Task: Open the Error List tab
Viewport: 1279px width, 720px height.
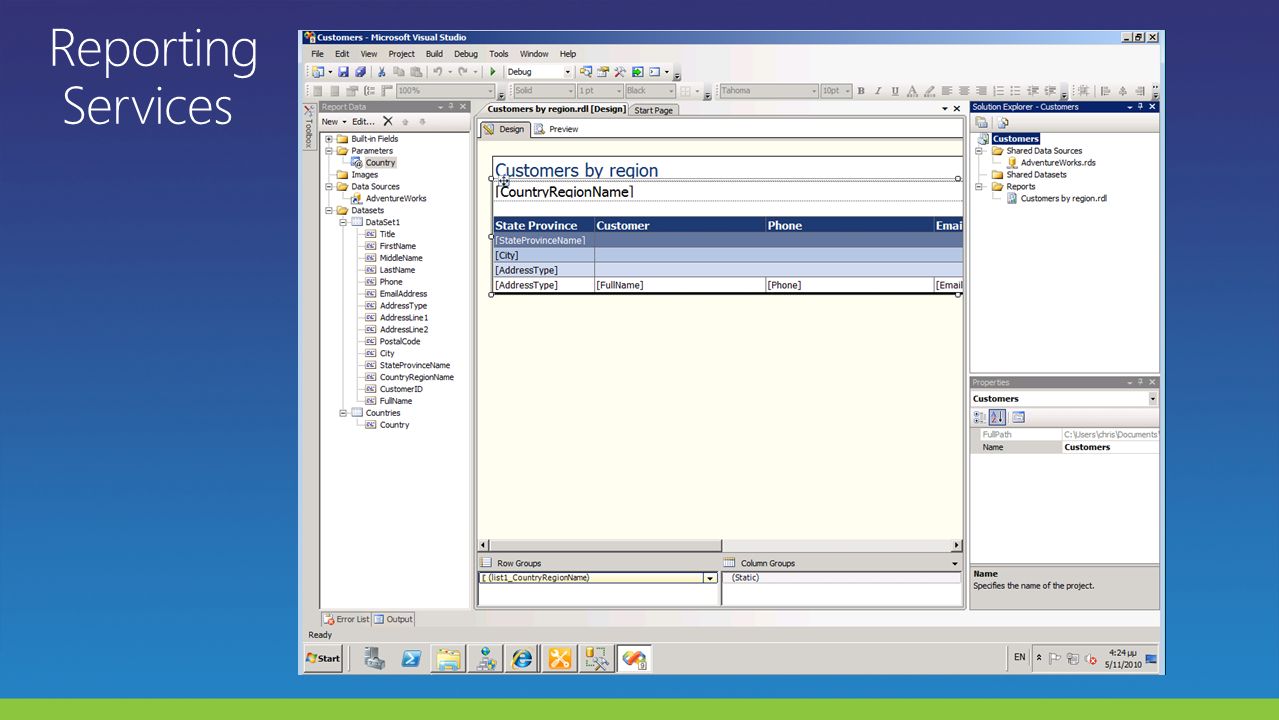Action: (346, 619)
